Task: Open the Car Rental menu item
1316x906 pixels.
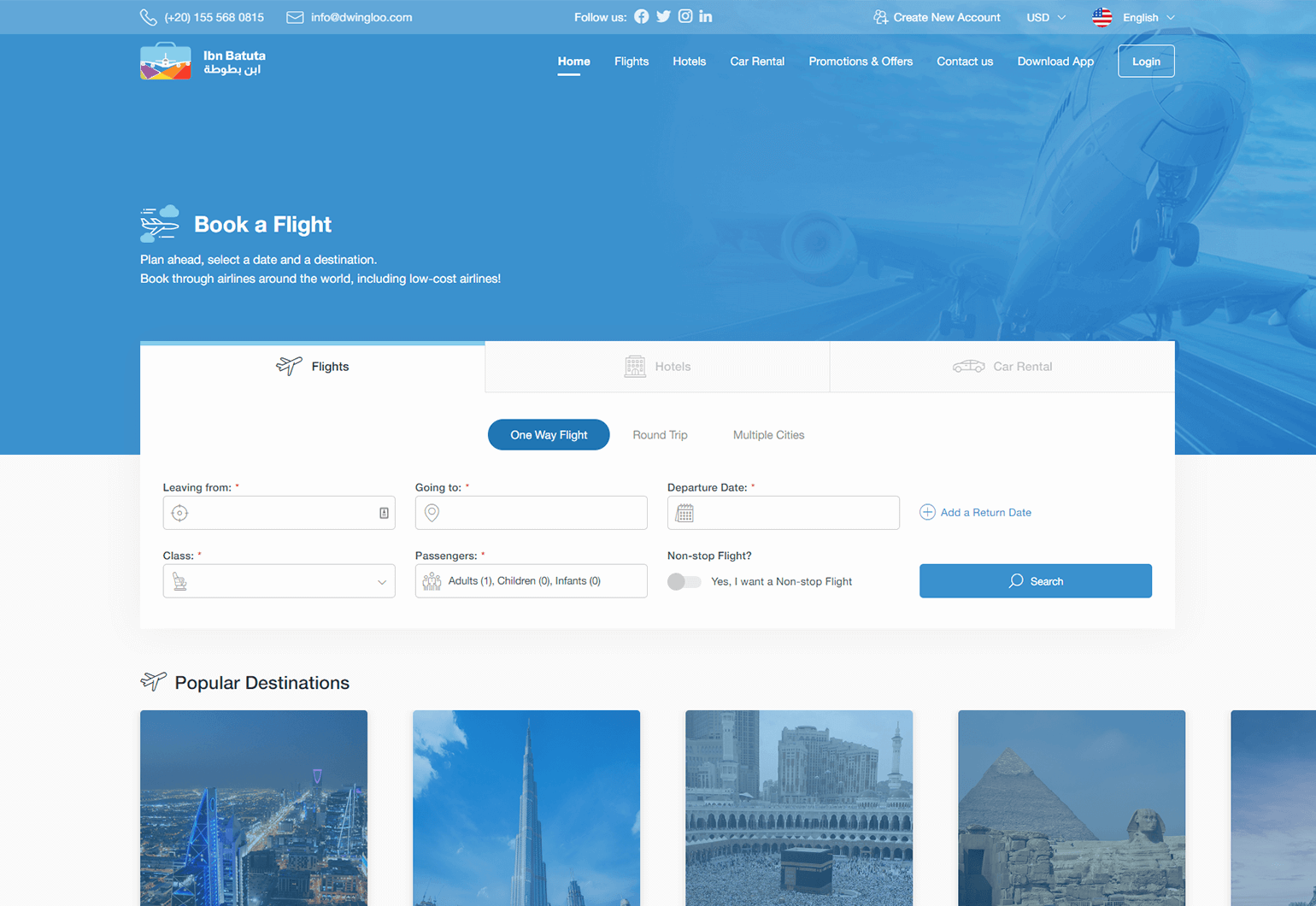Action: tap(757, 61)
